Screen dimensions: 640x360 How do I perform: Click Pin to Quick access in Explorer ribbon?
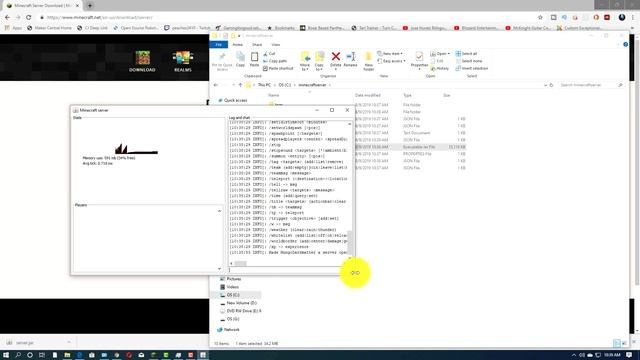pos(222,62)
